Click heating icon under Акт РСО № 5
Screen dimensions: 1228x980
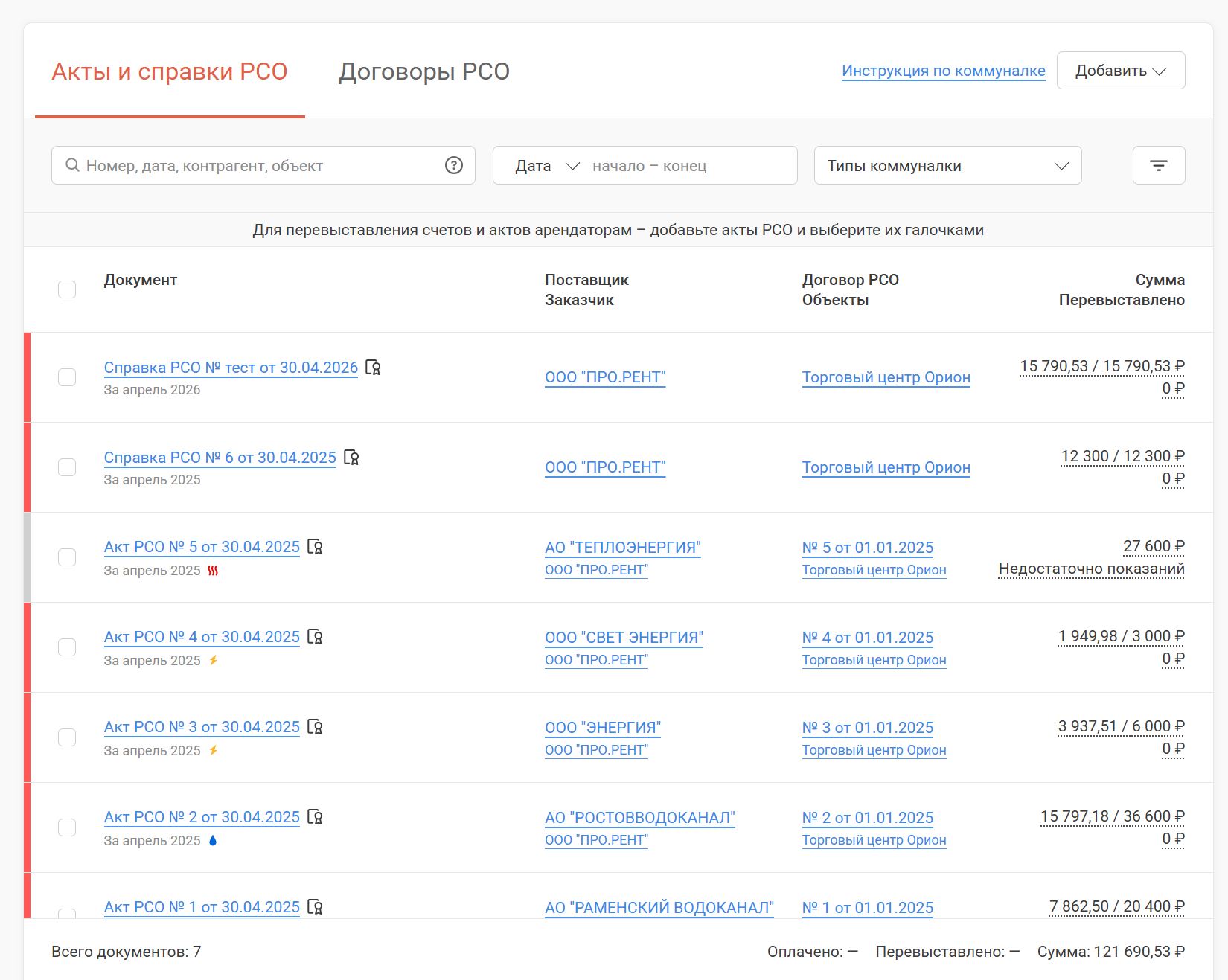pos(213,571)
